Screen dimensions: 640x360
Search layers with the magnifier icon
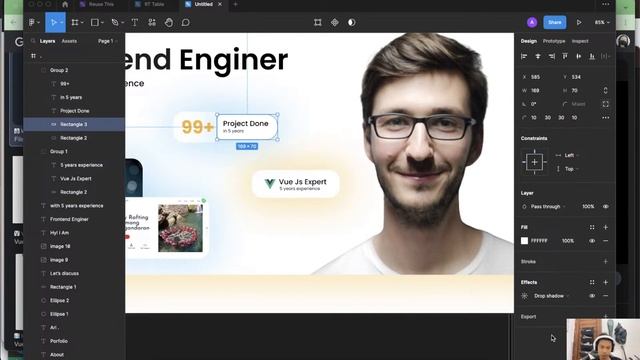click(33, 41)
